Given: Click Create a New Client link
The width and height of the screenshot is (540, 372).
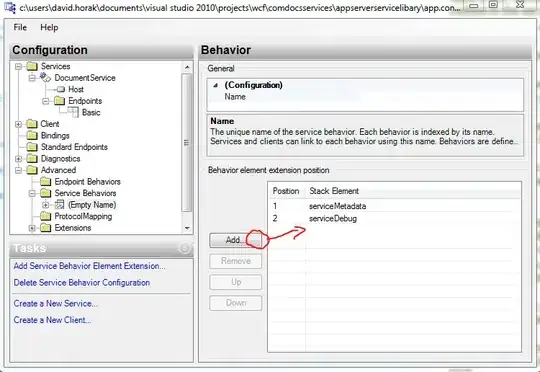Looking at the screenshot, I should pyautogui.click(x=52, y=320).
